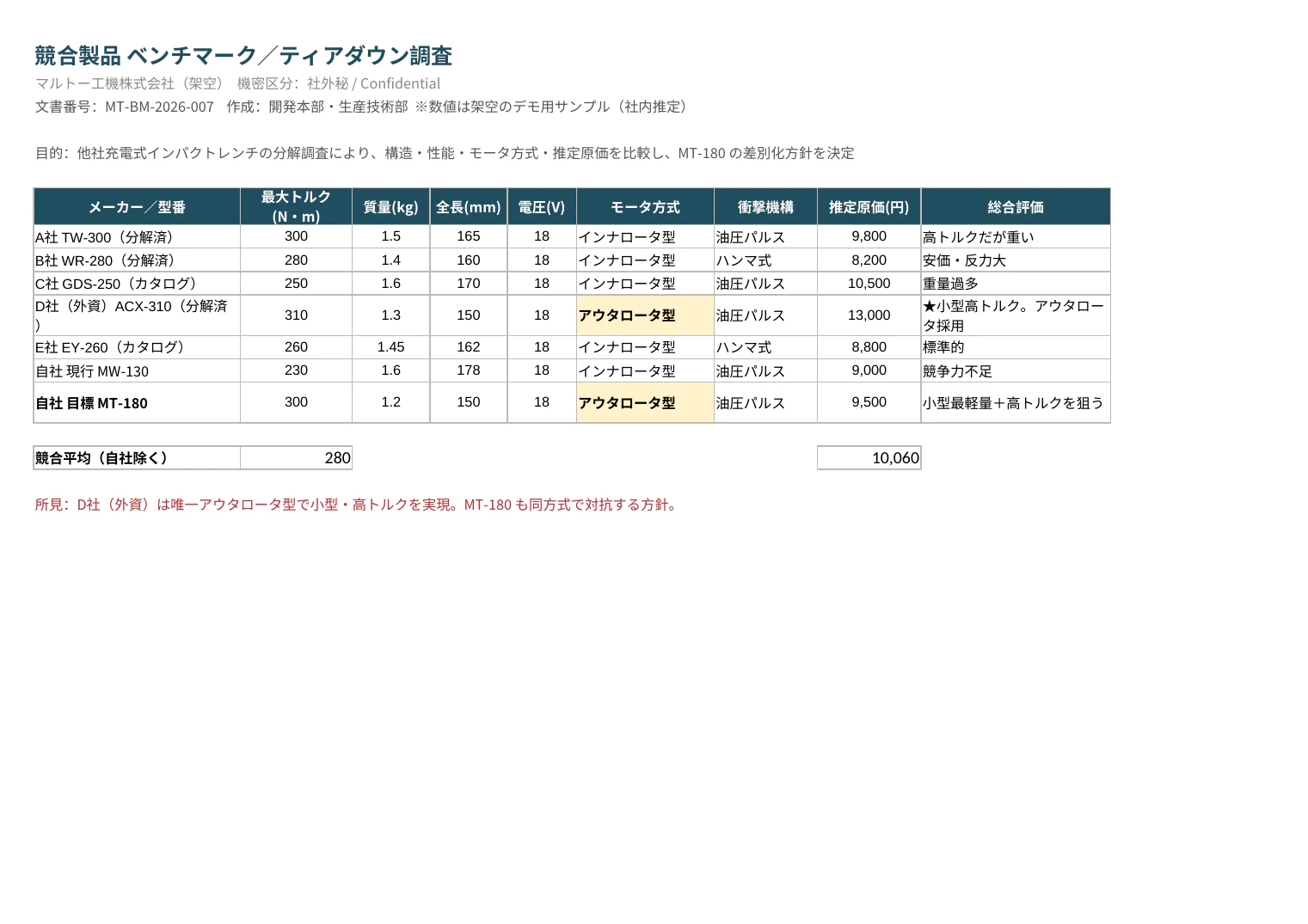Select estimated cost 8,200 in B社 row
The height and width of the screenshot is (924, 1308).
pos(869,260)
